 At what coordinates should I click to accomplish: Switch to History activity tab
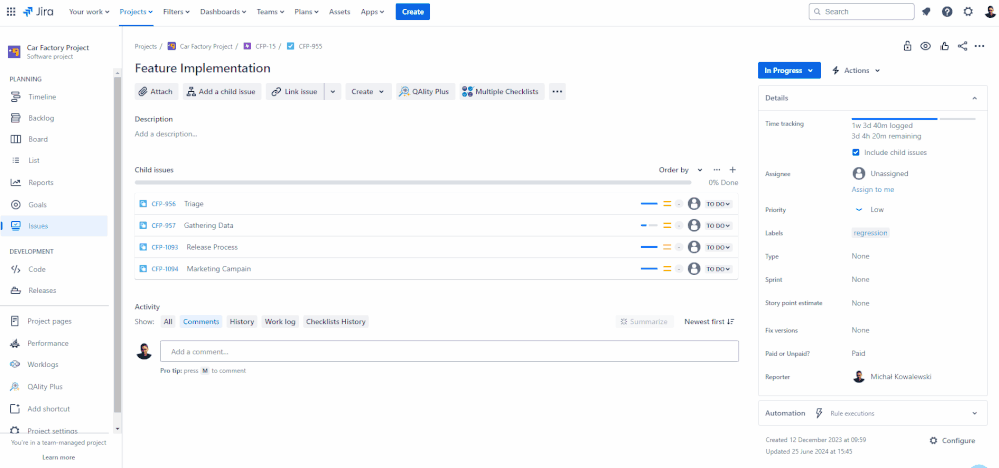(241, 322)
